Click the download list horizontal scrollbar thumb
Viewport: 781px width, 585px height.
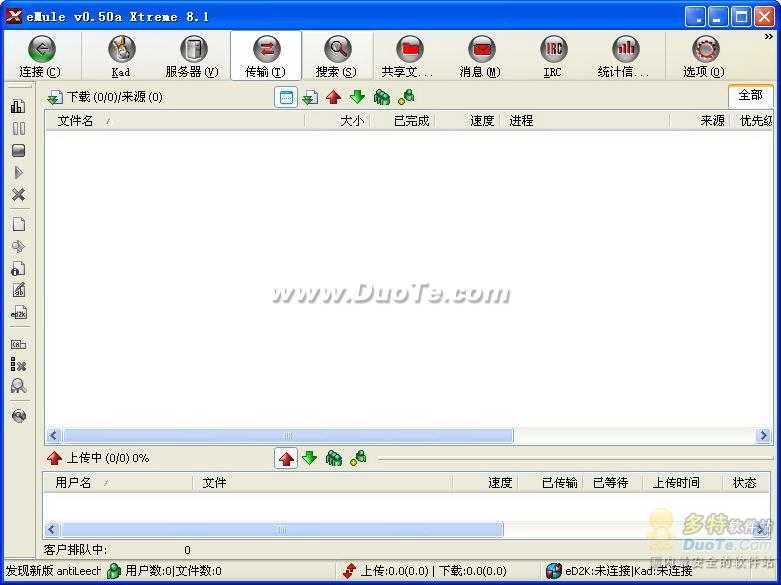point(288,436)
